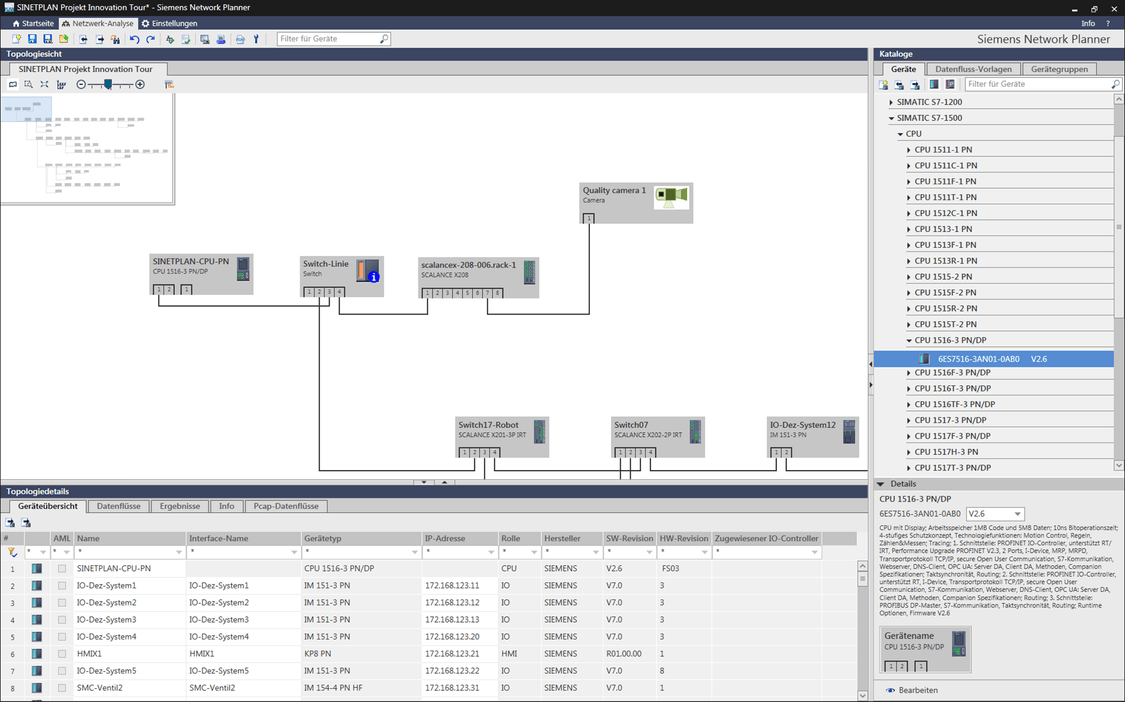
Task: Check AML box for SMC-Ventil2 row
Action: click(62, 688)
